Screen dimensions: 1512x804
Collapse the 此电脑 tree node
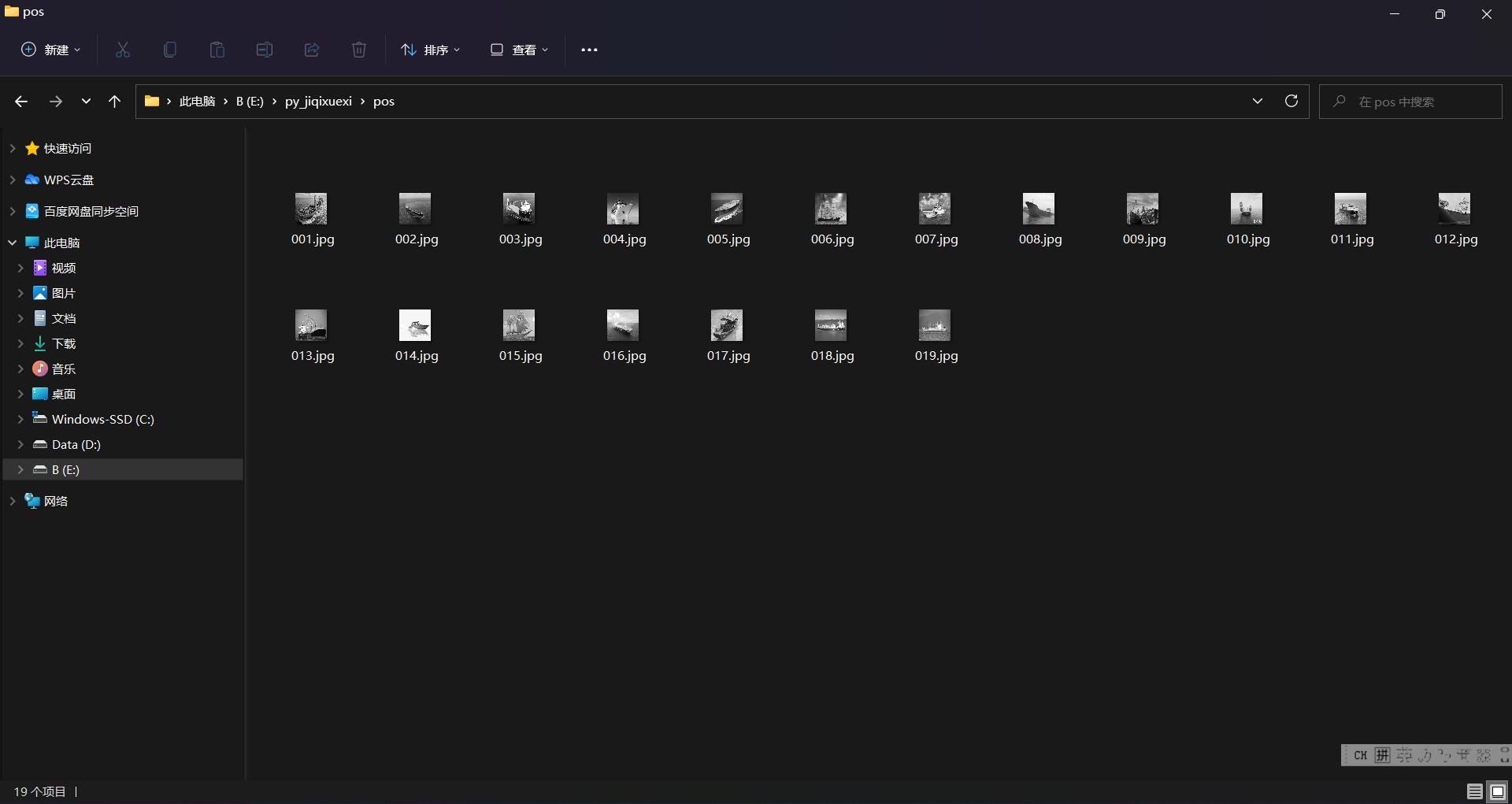coord(12,243)
